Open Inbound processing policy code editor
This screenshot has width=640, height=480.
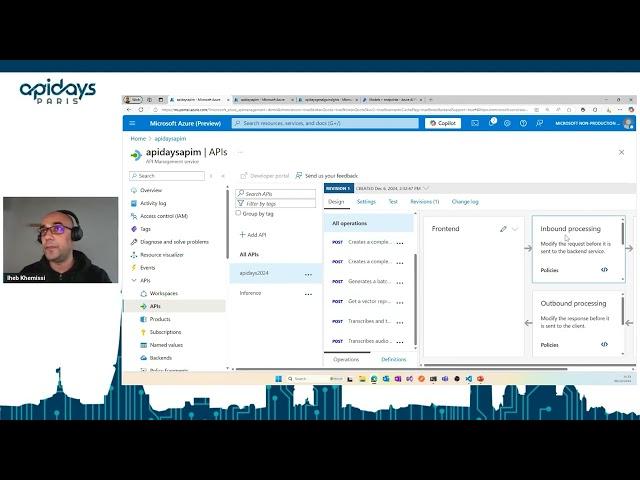(604, 270)
